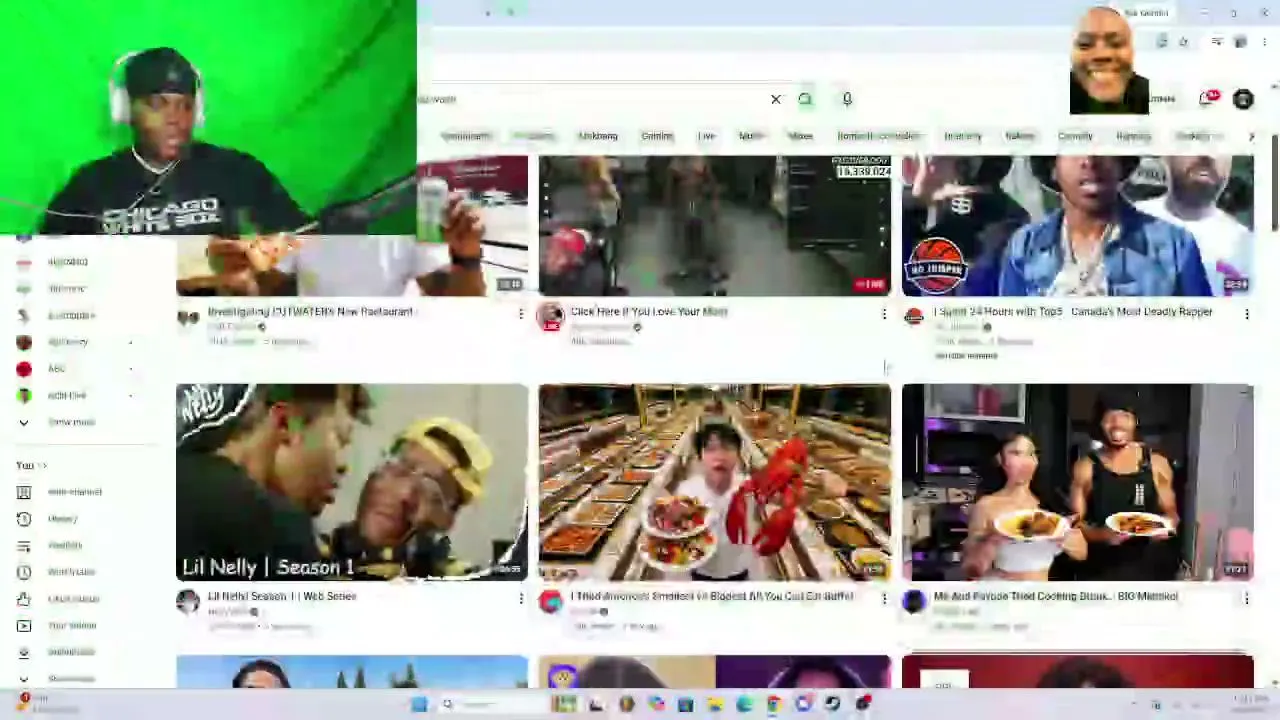Open channel avatar beside the Top5 rapper video

[913, 317]
